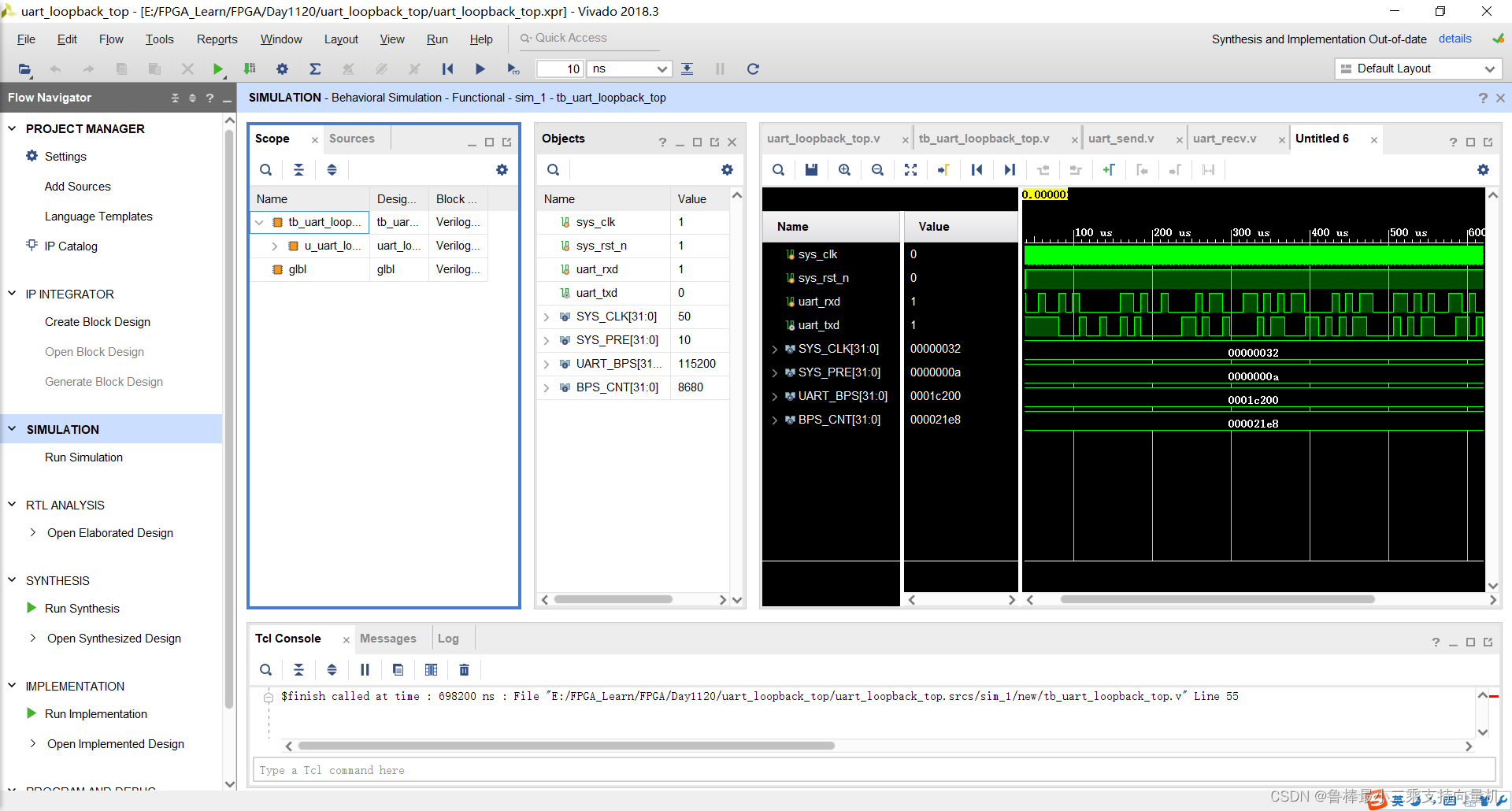Switch to uart_send.v tab
The height and width of the screenshot is (811, 1512).
[1121, 139]
